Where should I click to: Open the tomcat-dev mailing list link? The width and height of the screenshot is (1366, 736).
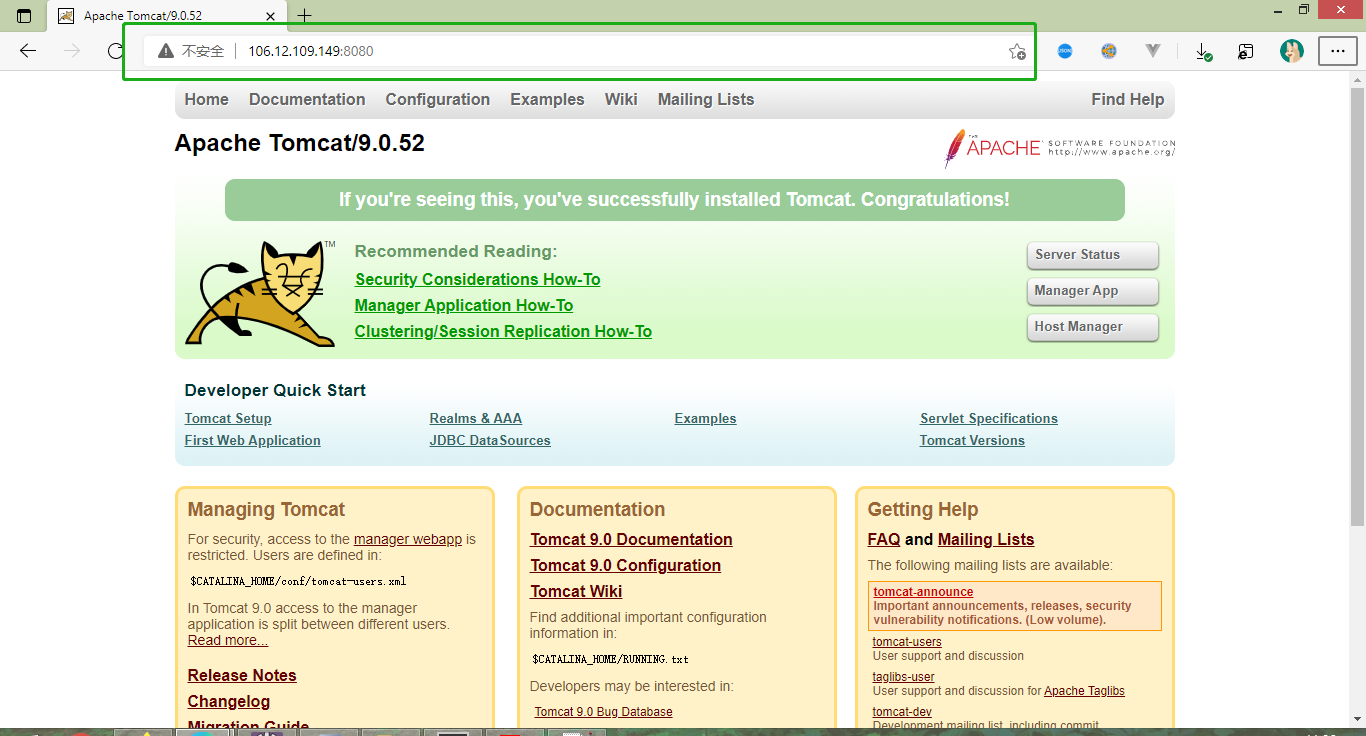click(902, 712)
